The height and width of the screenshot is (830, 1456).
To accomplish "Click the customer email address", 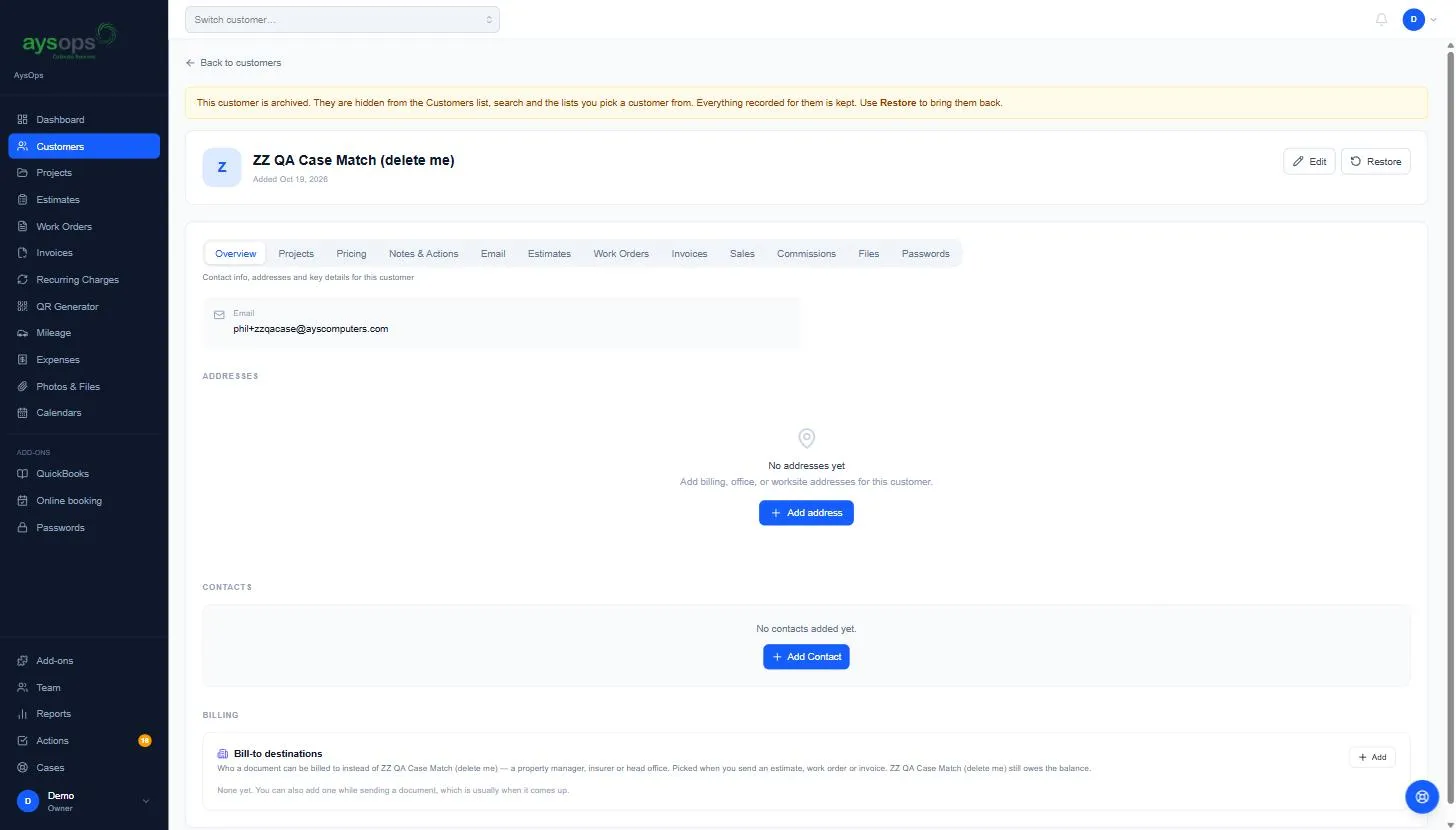I will [311, 329].
